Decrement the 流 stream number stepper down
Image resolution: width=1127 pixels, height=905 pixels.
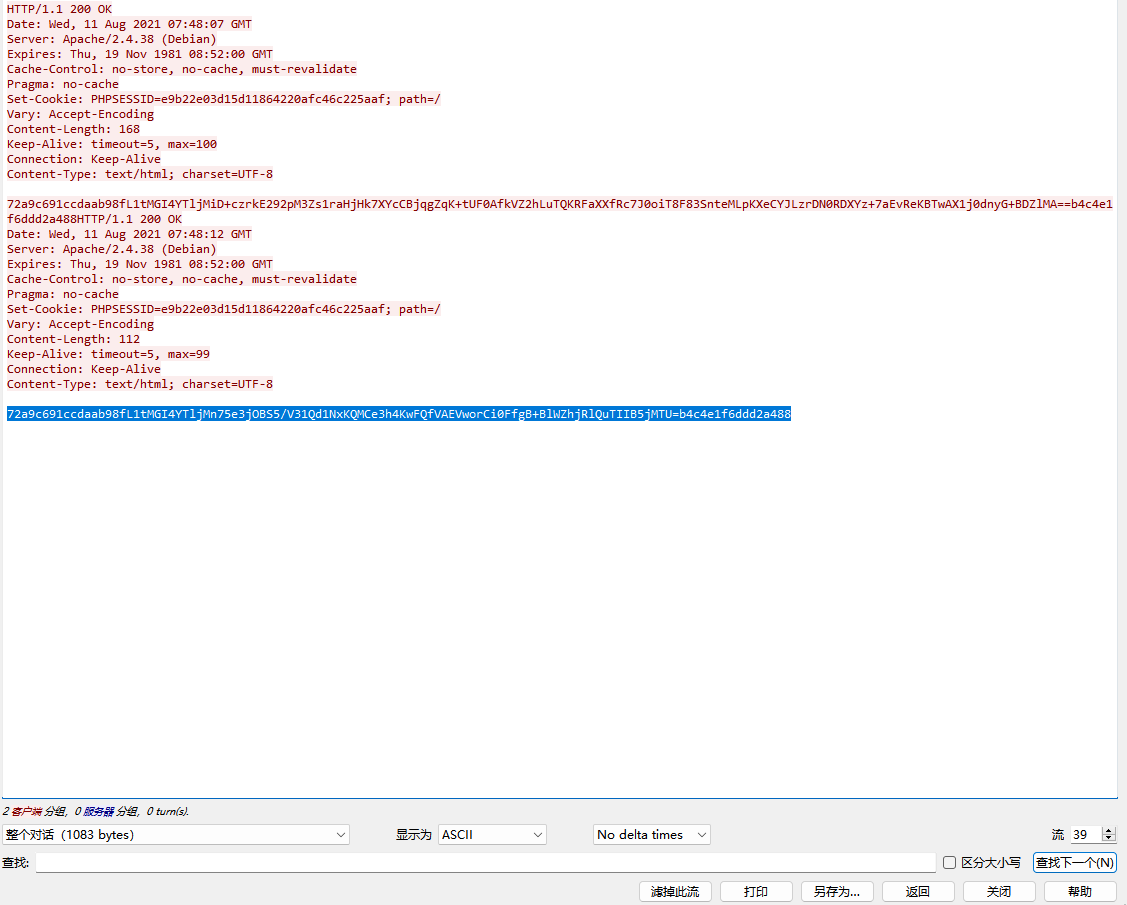click(1108, 839)
